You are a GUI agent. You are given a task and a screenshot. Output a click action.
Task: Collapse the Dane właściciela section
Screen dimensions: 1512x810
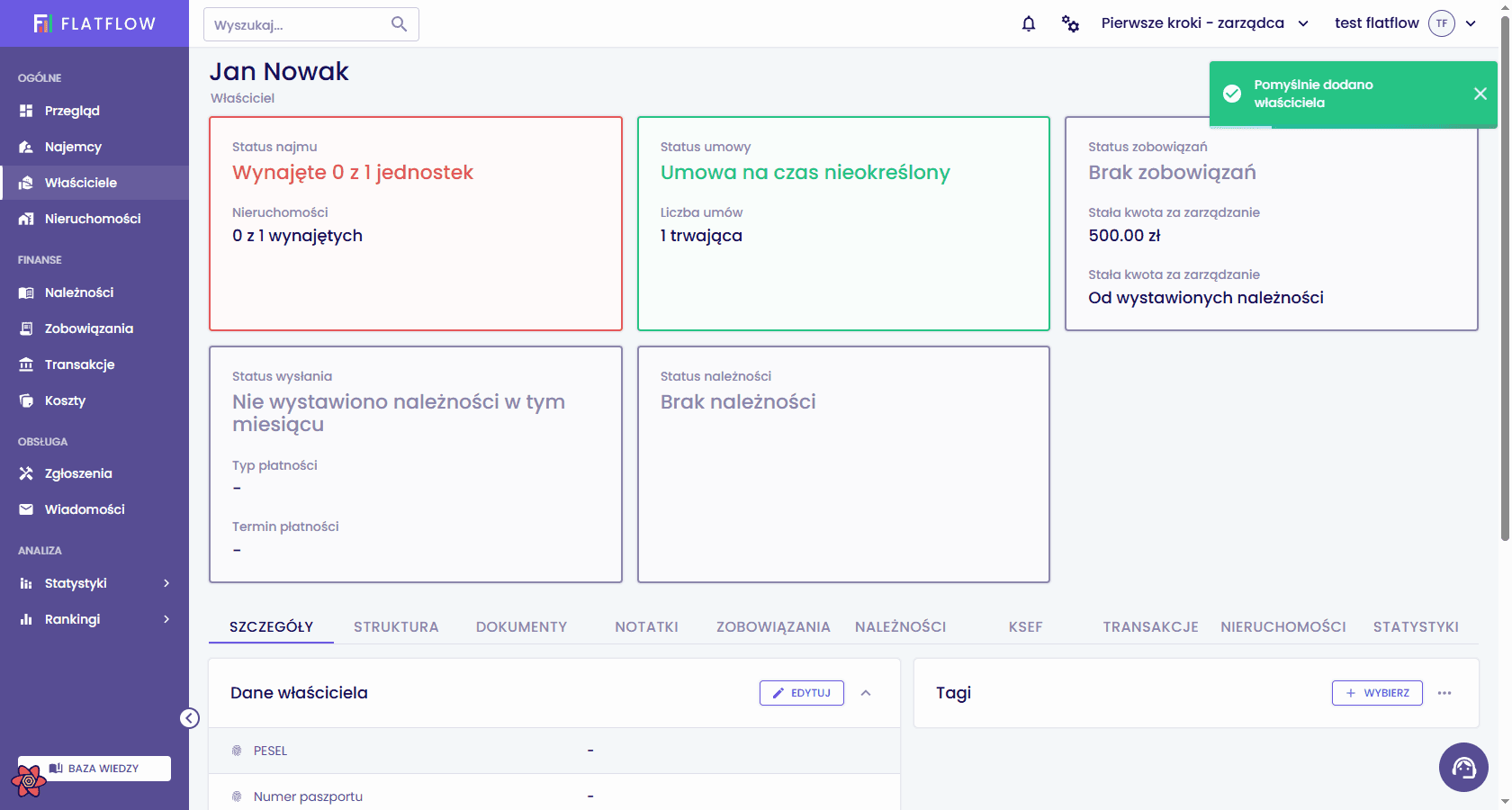[x=866, y=693]
